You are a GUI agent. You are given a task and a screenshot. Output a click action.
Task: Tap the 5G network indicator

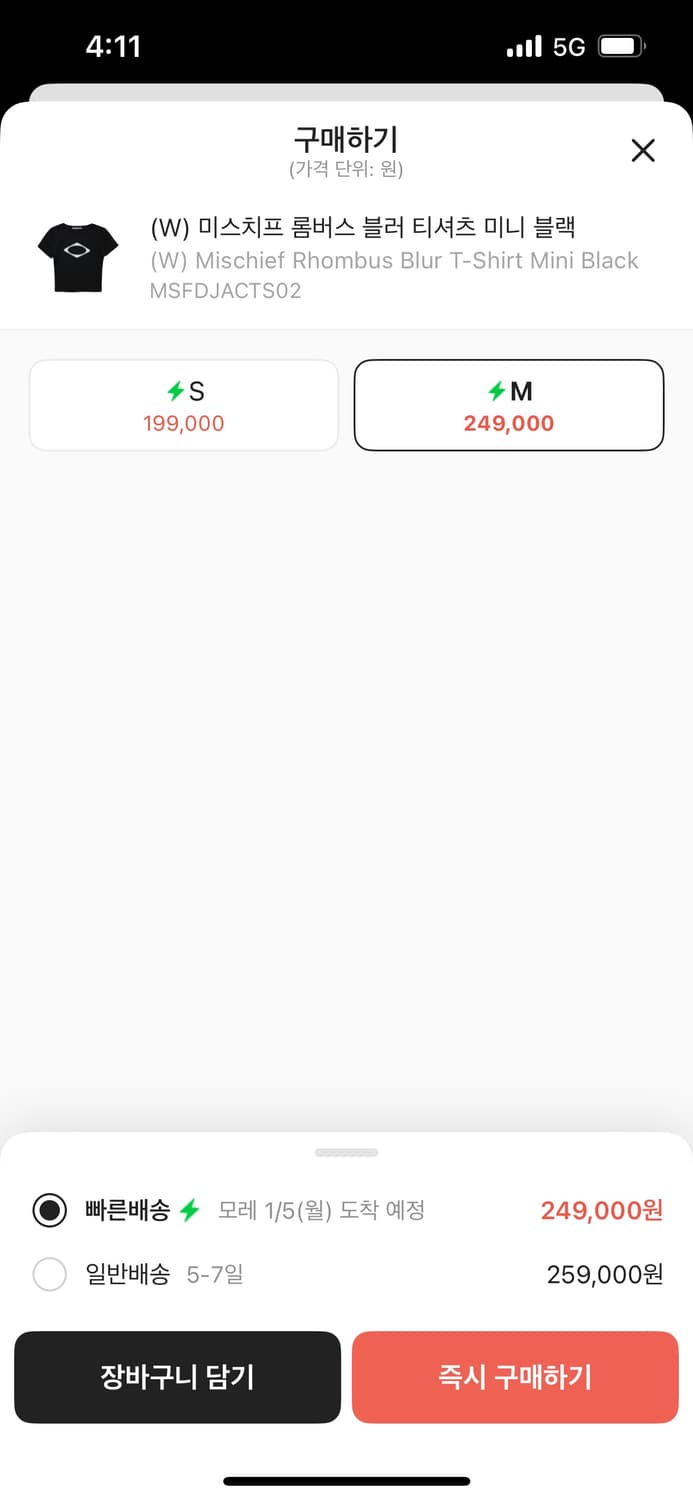[568, 47]
